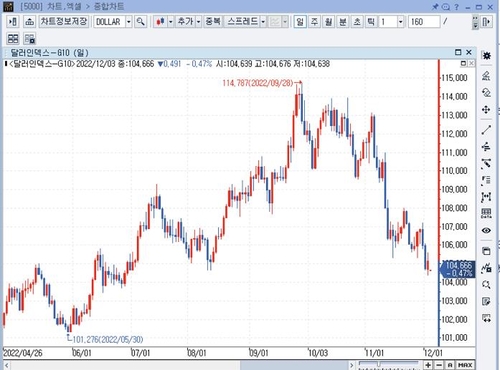The image size is (500, 370).
Task: Click the eraser/undo drawing icon in right sidebar
Action: tap(486, 92)
